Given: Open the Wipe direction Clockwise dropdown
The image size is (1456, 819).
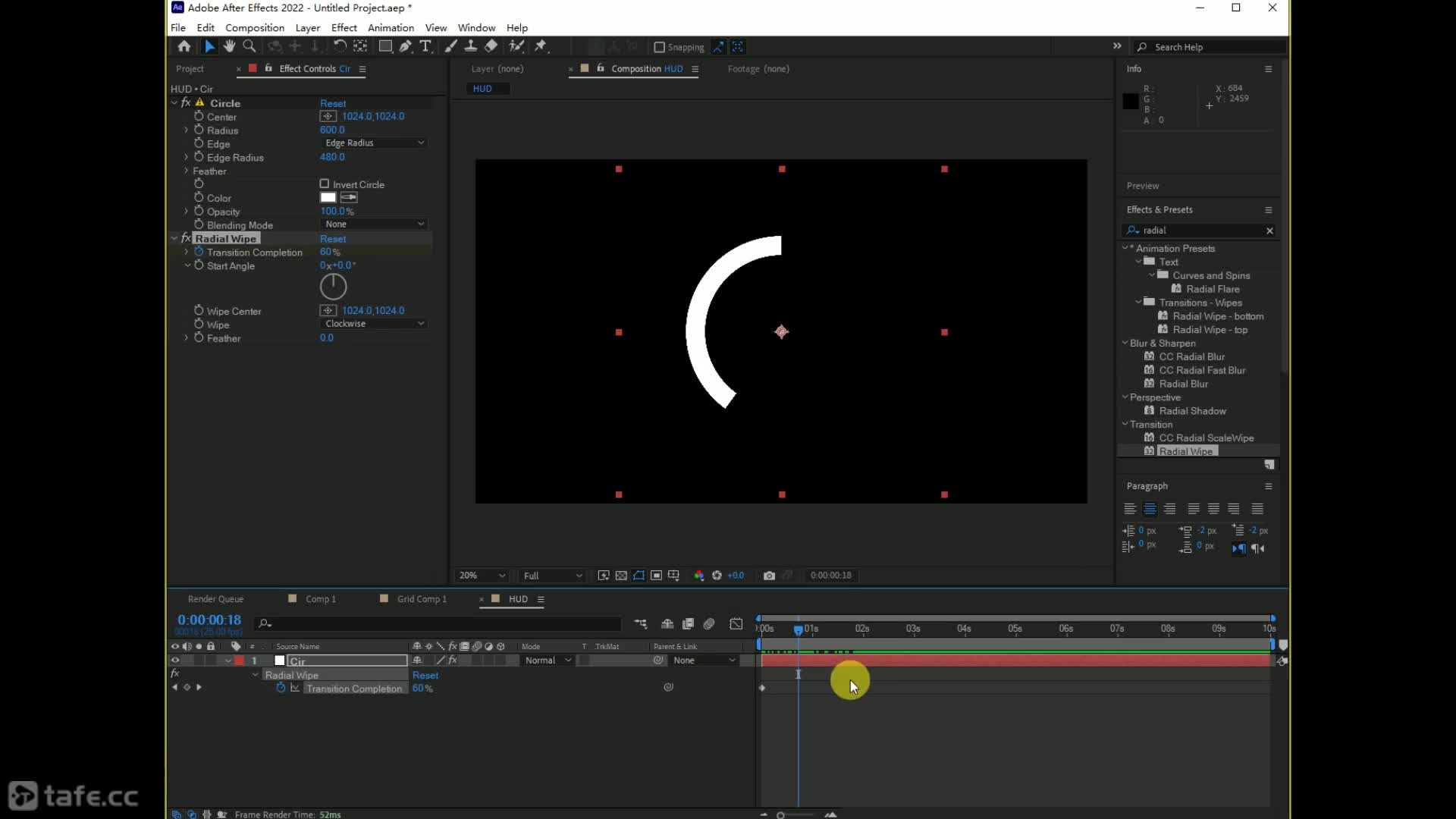Looking at the screenshot, I should pyautogui.click(x=374, y=323).
